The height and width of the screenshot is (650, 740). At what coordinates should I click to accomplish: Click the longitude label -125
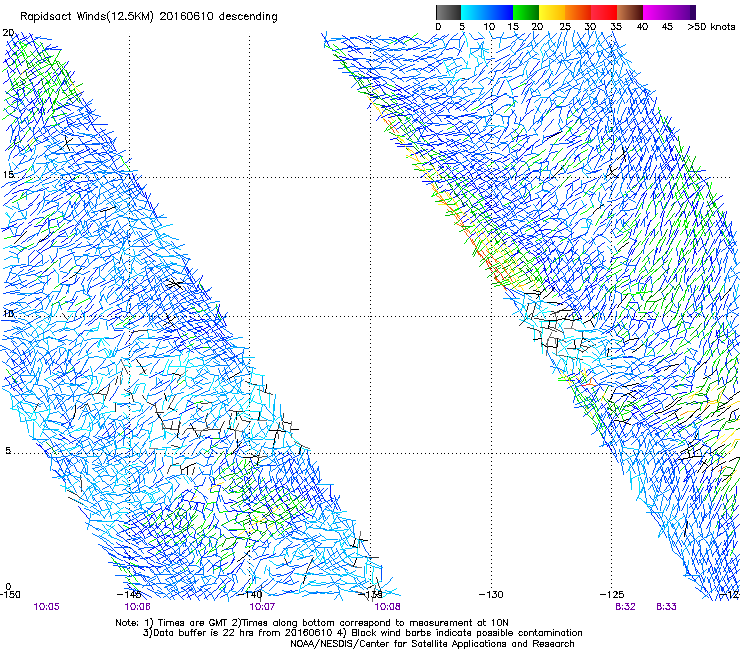pos(612,595)
